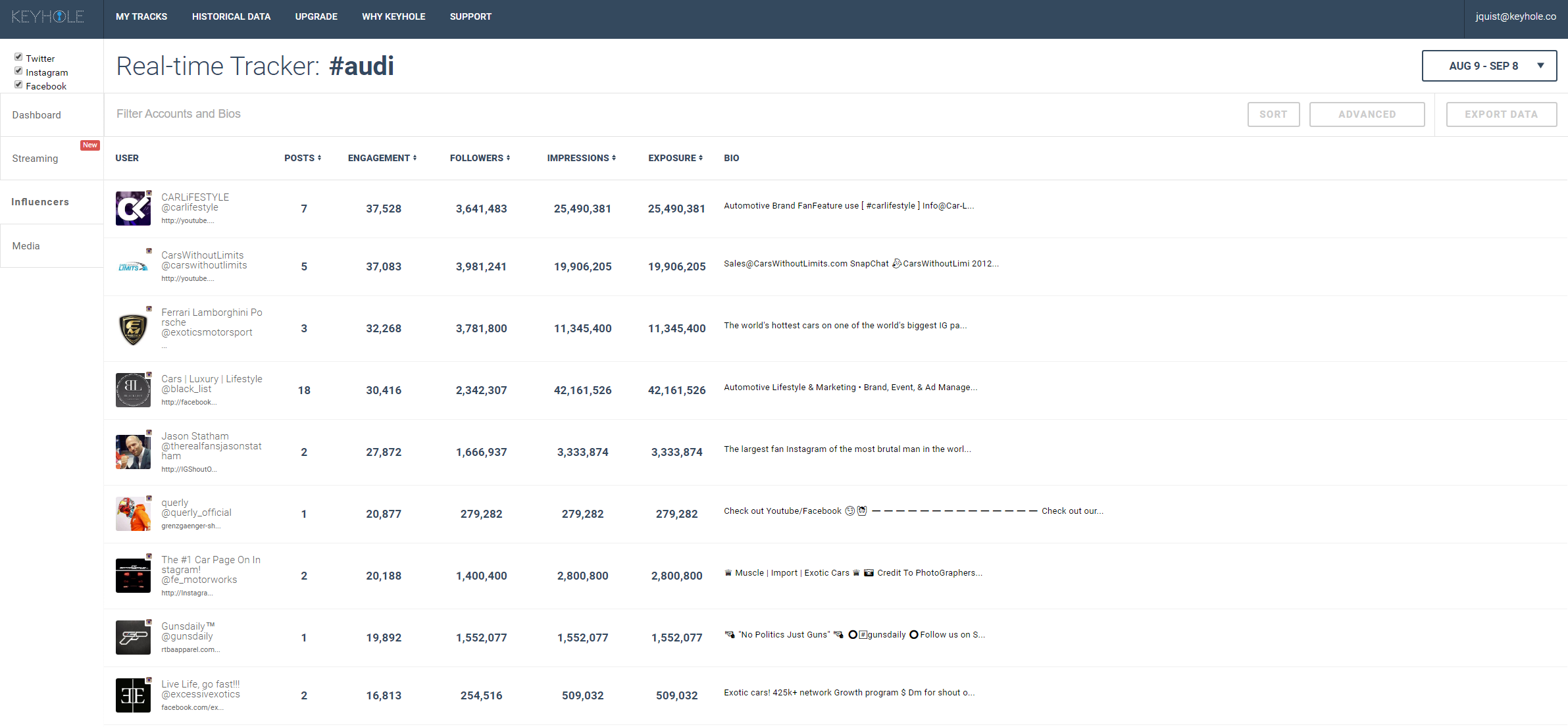Open querly_official avatar
Screen dimensions: 1568x727
coord(133,514)
